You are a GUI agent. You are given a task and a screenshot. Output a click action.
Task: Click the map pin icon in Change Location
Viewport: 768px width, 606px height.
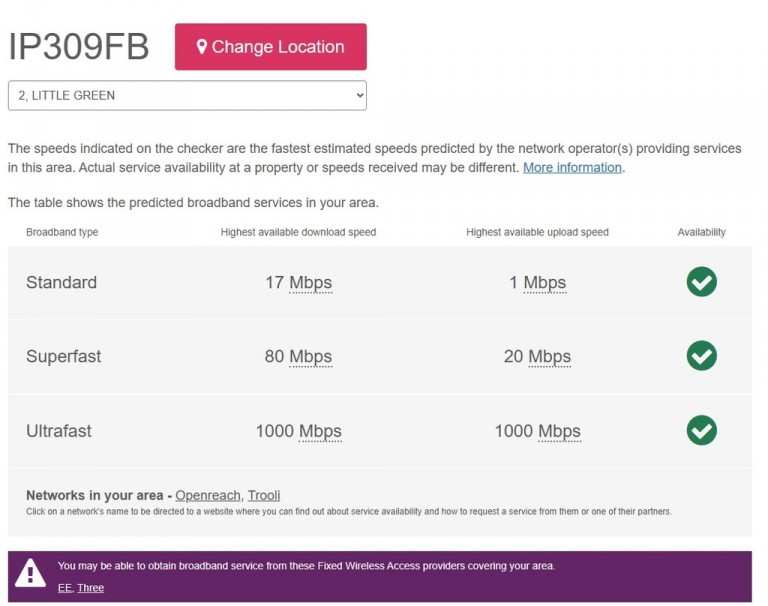(201, 47)
